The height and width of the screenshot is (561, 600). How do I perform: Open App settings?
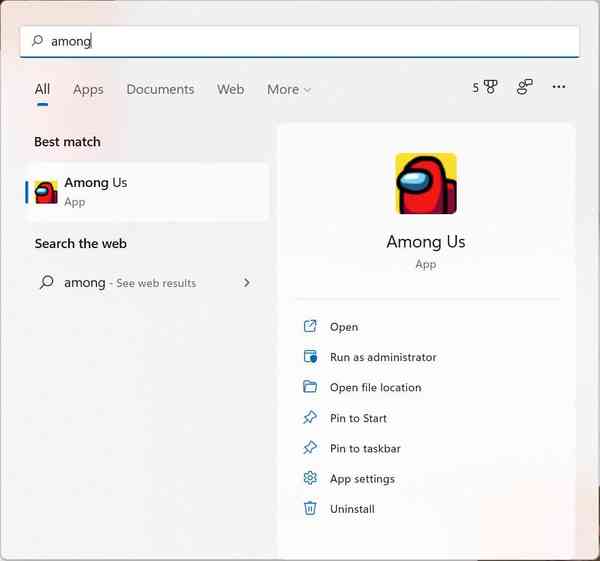click(362, 479)
